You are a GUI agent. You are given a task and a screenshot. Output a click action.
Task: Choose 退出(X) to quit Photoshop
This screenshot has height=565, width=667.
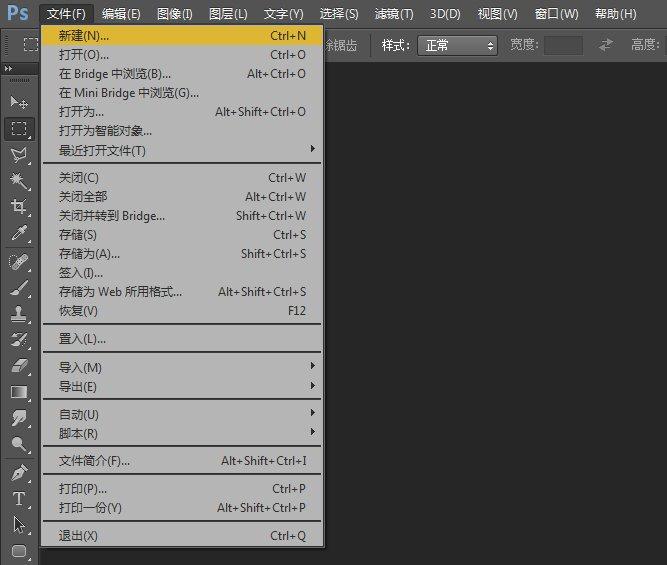(182, 536)
